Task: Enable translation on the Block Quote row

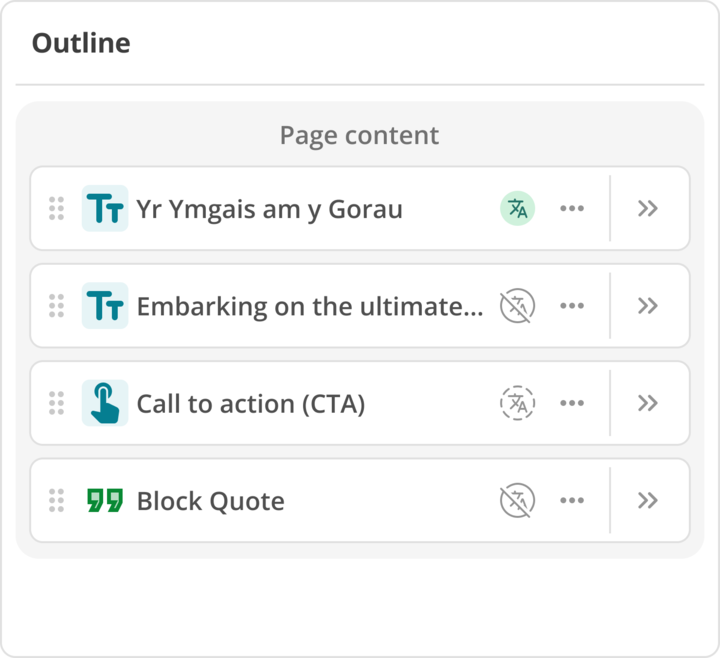Action: [517, 500]
